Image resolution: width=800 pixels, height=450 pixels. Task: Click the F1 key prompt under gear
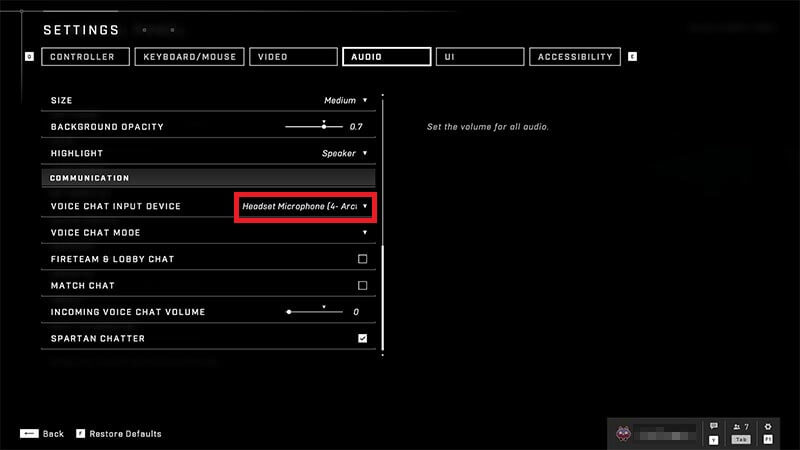[x=768, y=439]
